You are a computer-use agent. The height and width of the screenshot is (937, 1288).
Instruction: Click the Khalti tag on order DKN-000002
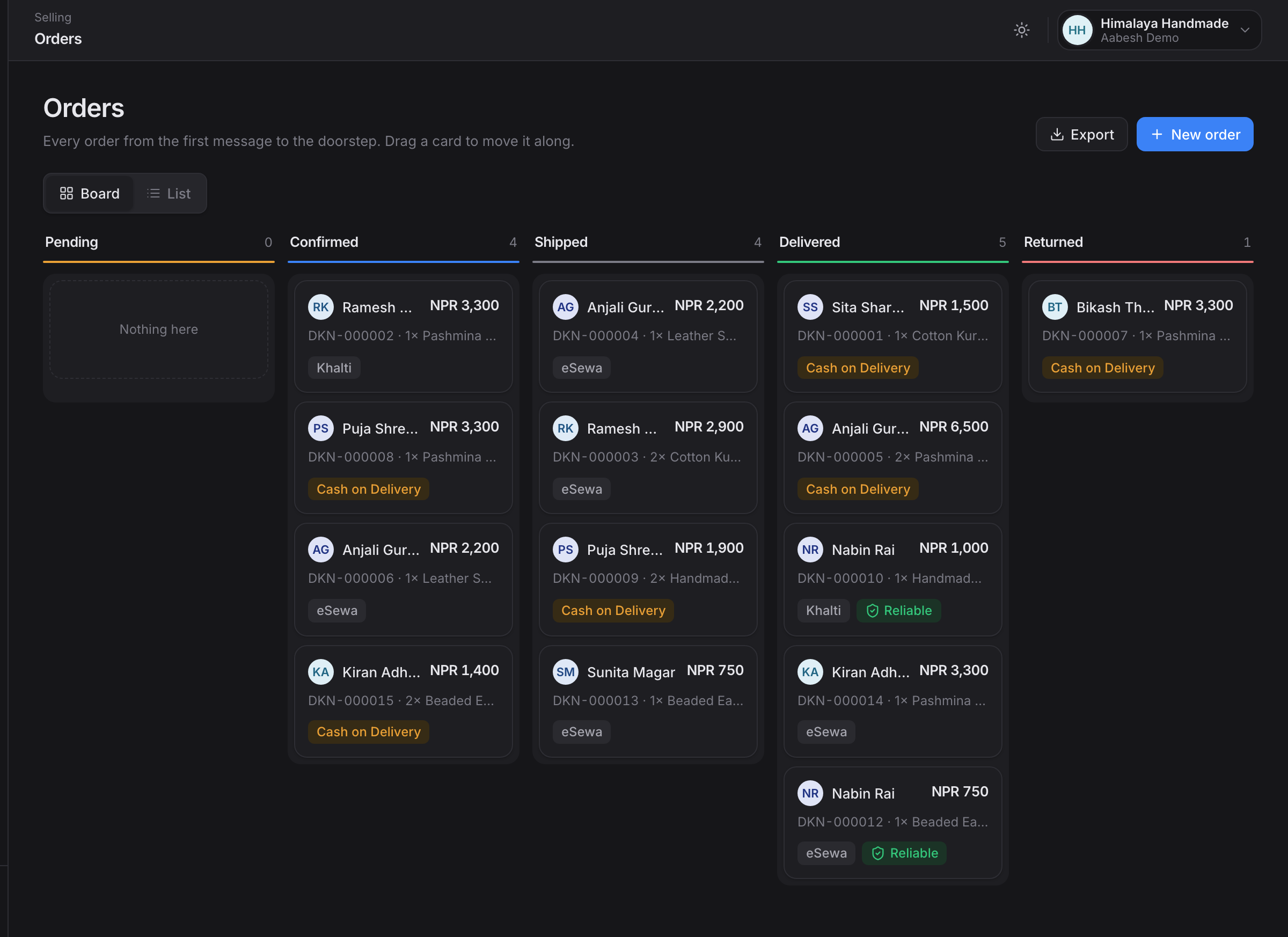[x=334, y=368]
